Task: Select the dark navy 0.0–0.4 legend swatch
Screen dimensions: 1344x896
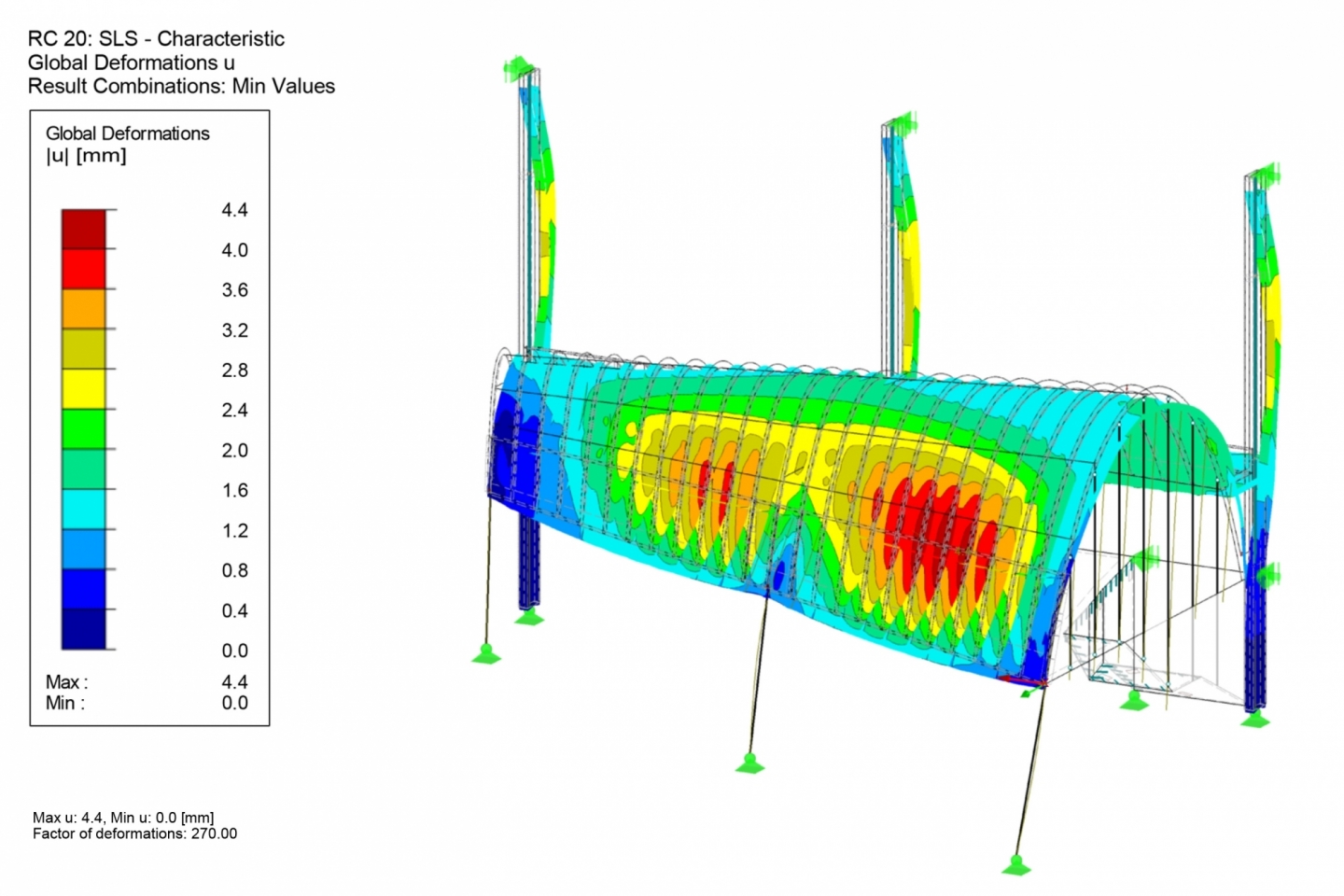Action: click(84, 630)
